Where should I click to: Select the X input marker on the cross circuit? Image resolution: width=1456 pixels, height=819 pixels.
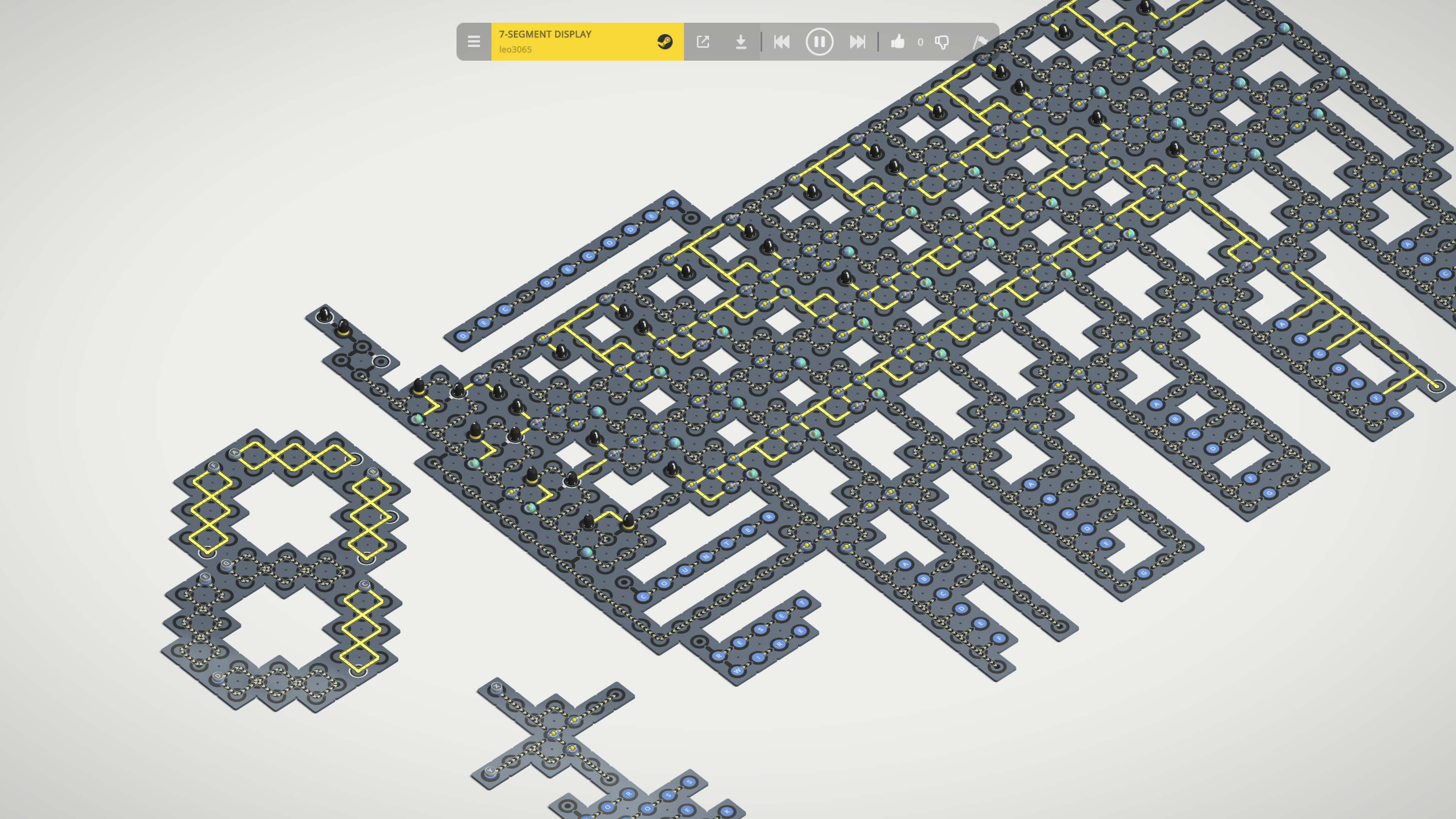pos(496,687)
